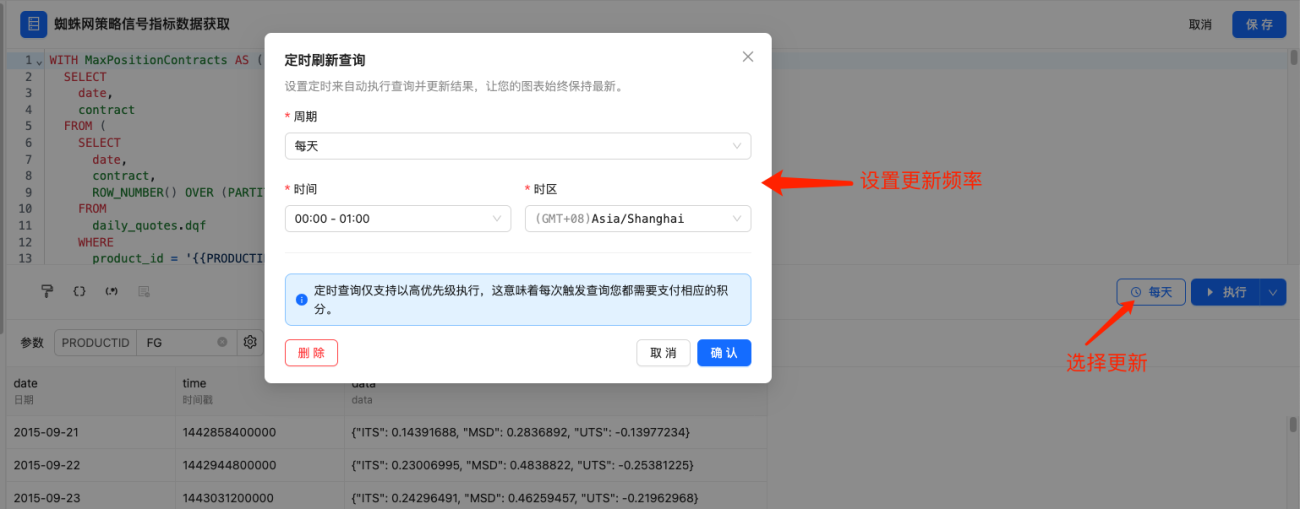
Task: Click cell 2015-09-21 in results table
Action: click(x=89, y=432)
